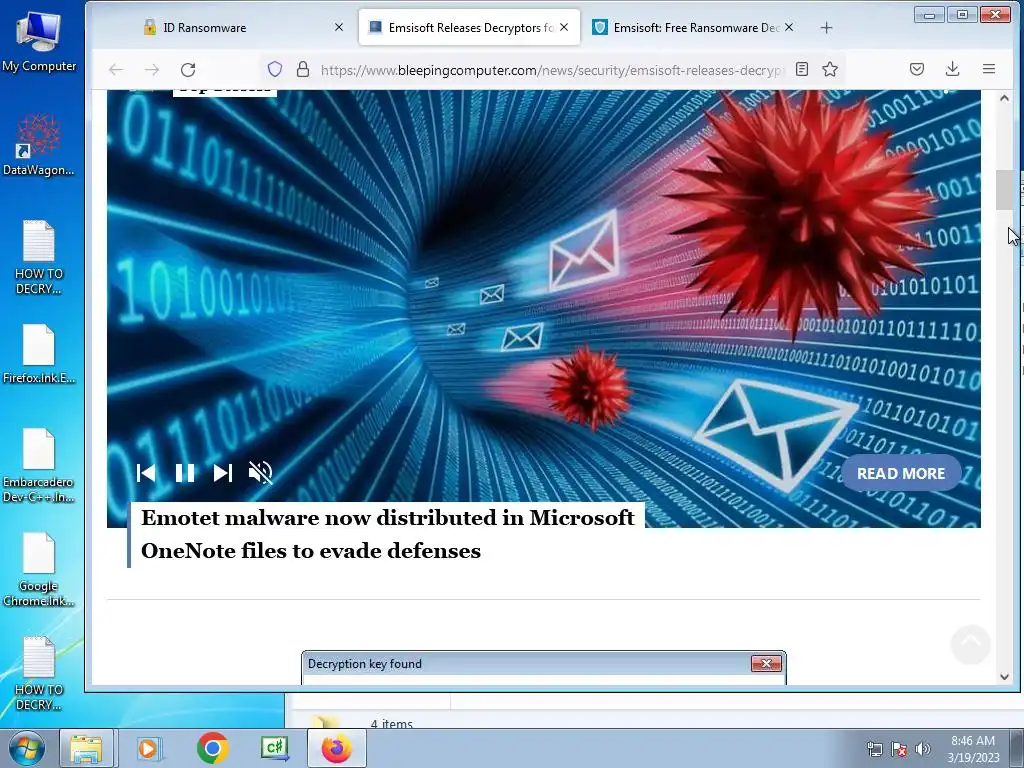Open the Emotet malware OneNote article headline
This screenshot has width=1024, height=768.
[387, 534]
